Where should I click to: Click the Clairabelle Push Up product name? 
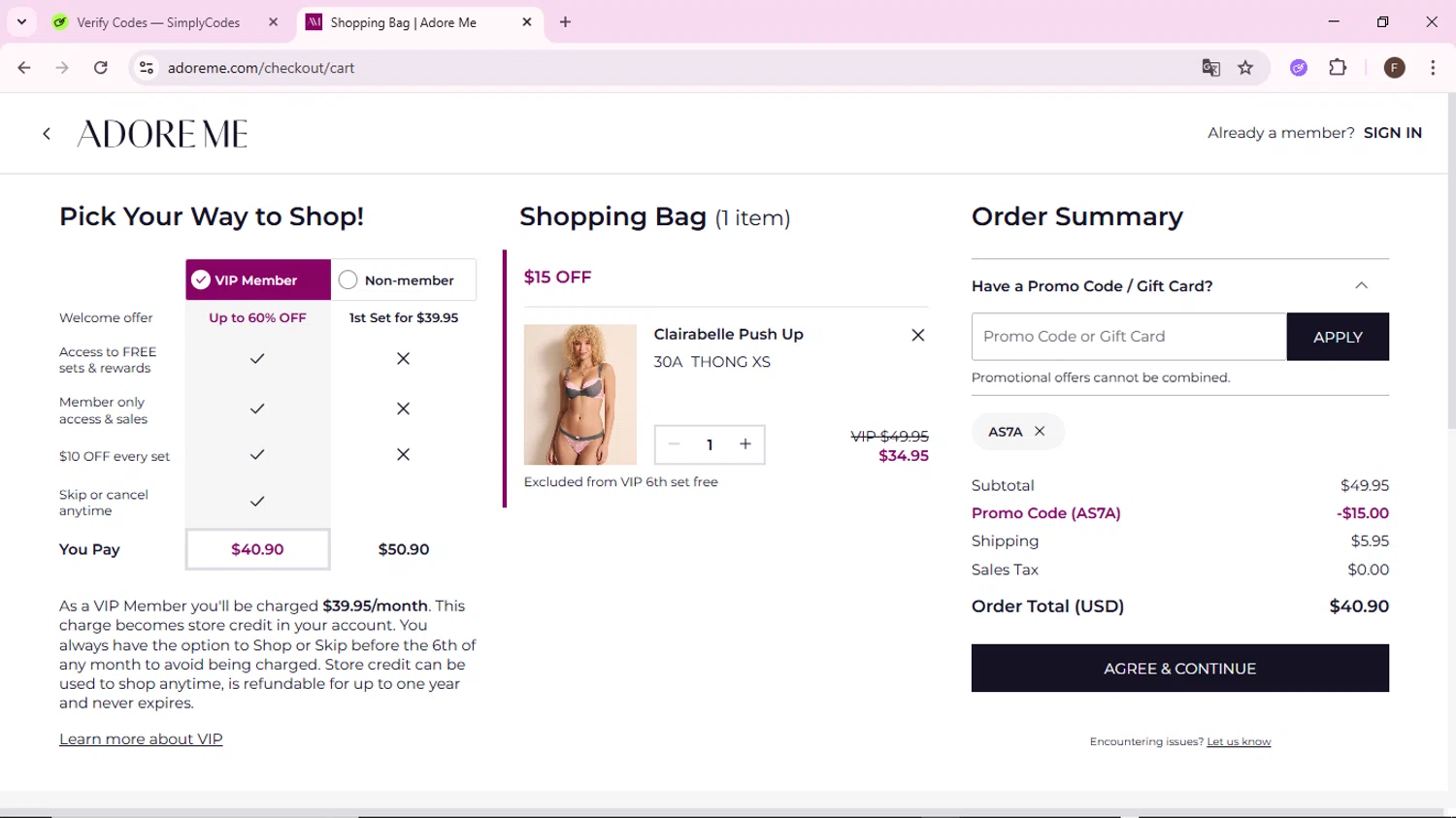point(729,334)
